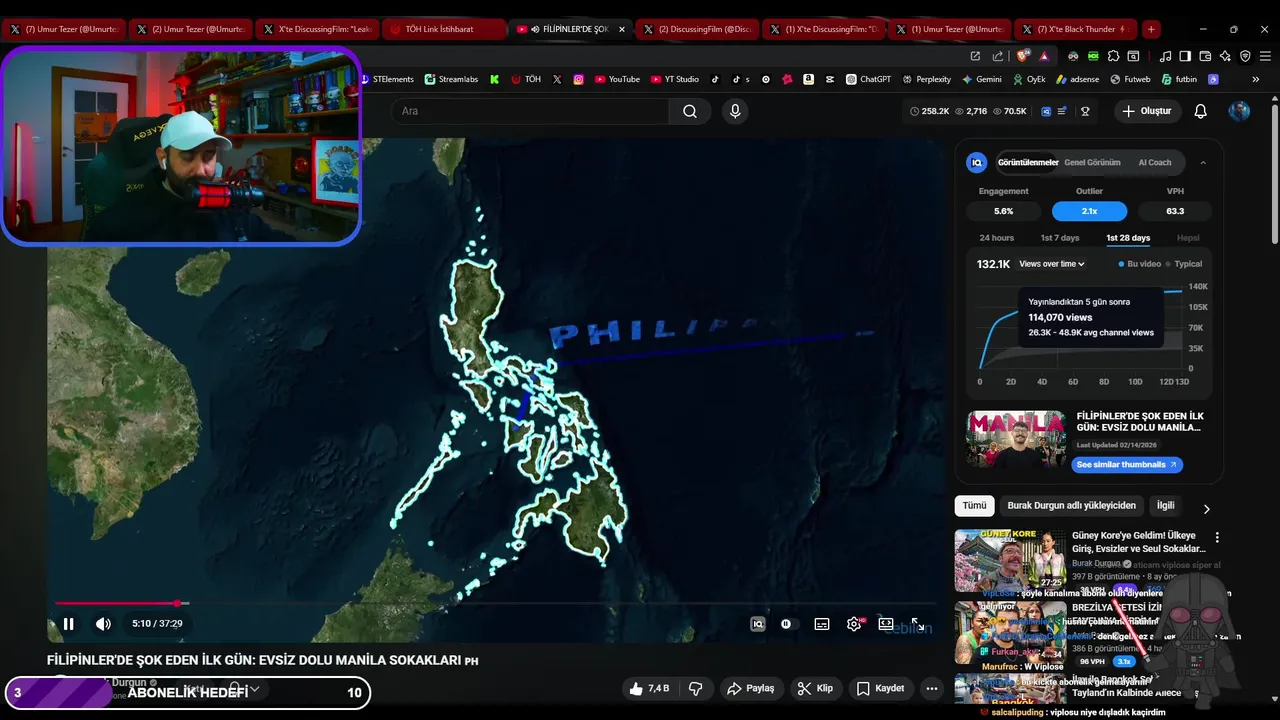Start voice search with the microphone icon
This screenshot has height=720, width=1280.
click(x=735, y=111)
